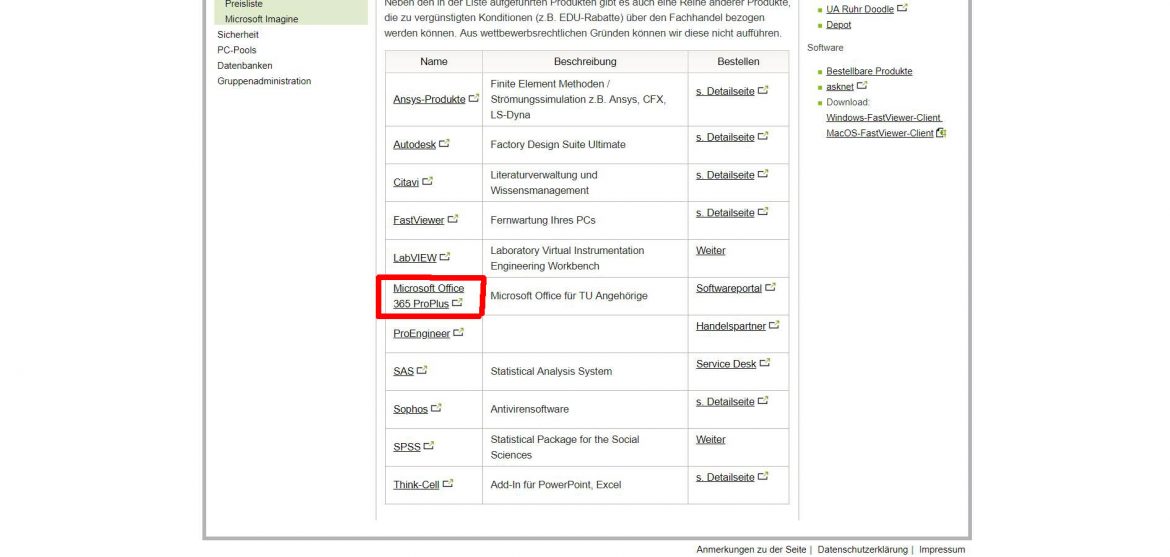
Task: Open the Depot sidebar link
Action: coord(839,25)
